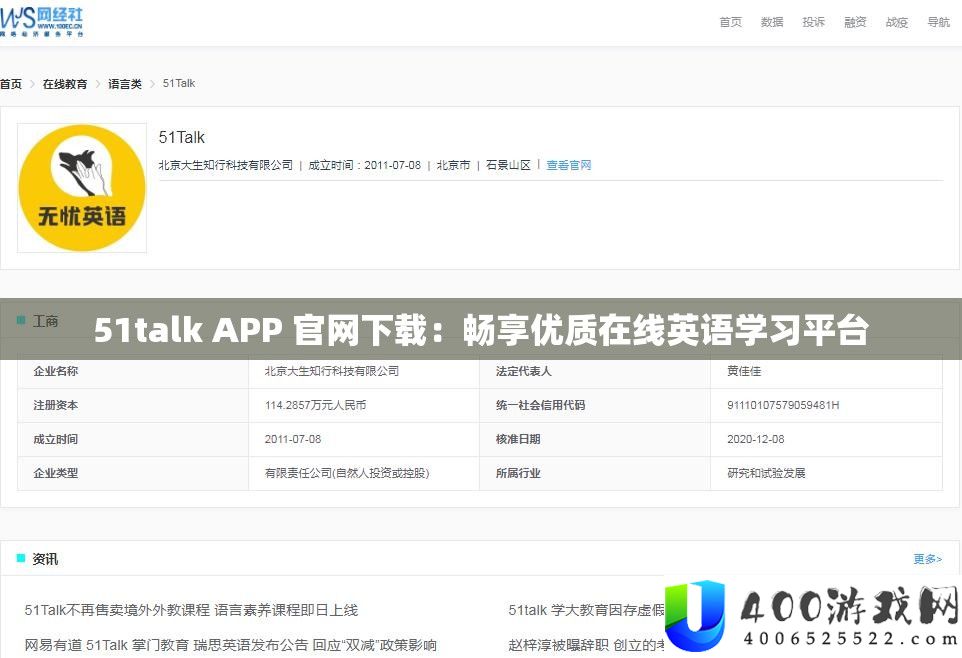Go to 语言类 in the breadcrumb

[x=125, y=83]
